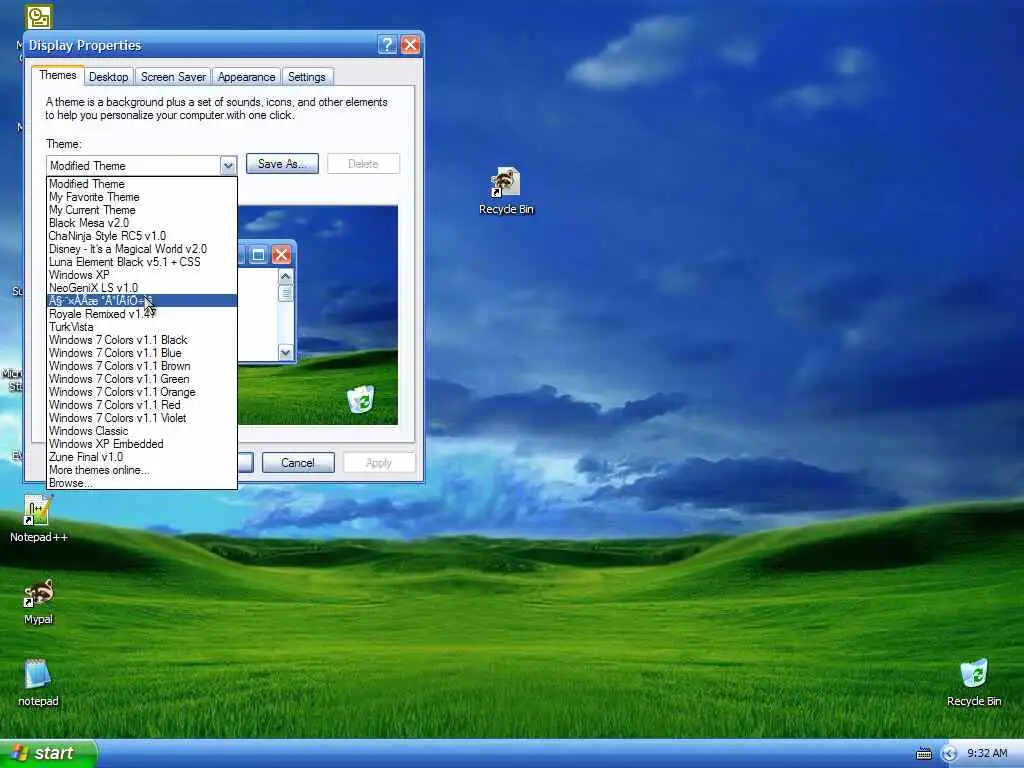Click the keyboard icon in the system tray
Viewport: 1024px width, 768px height.
point(923,754)
